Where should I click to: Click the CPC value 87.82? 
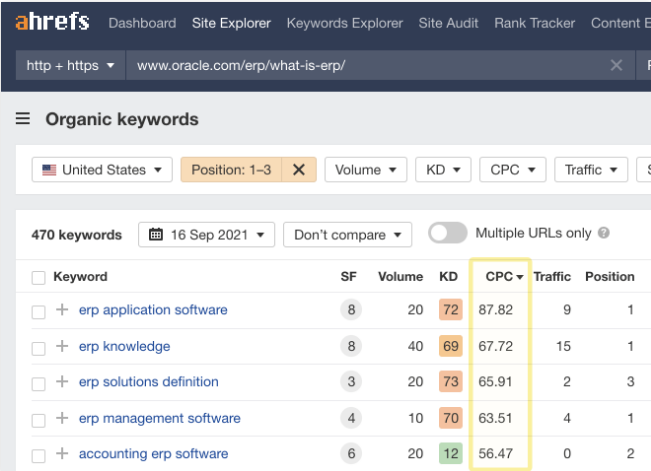[x=495, y=310]
